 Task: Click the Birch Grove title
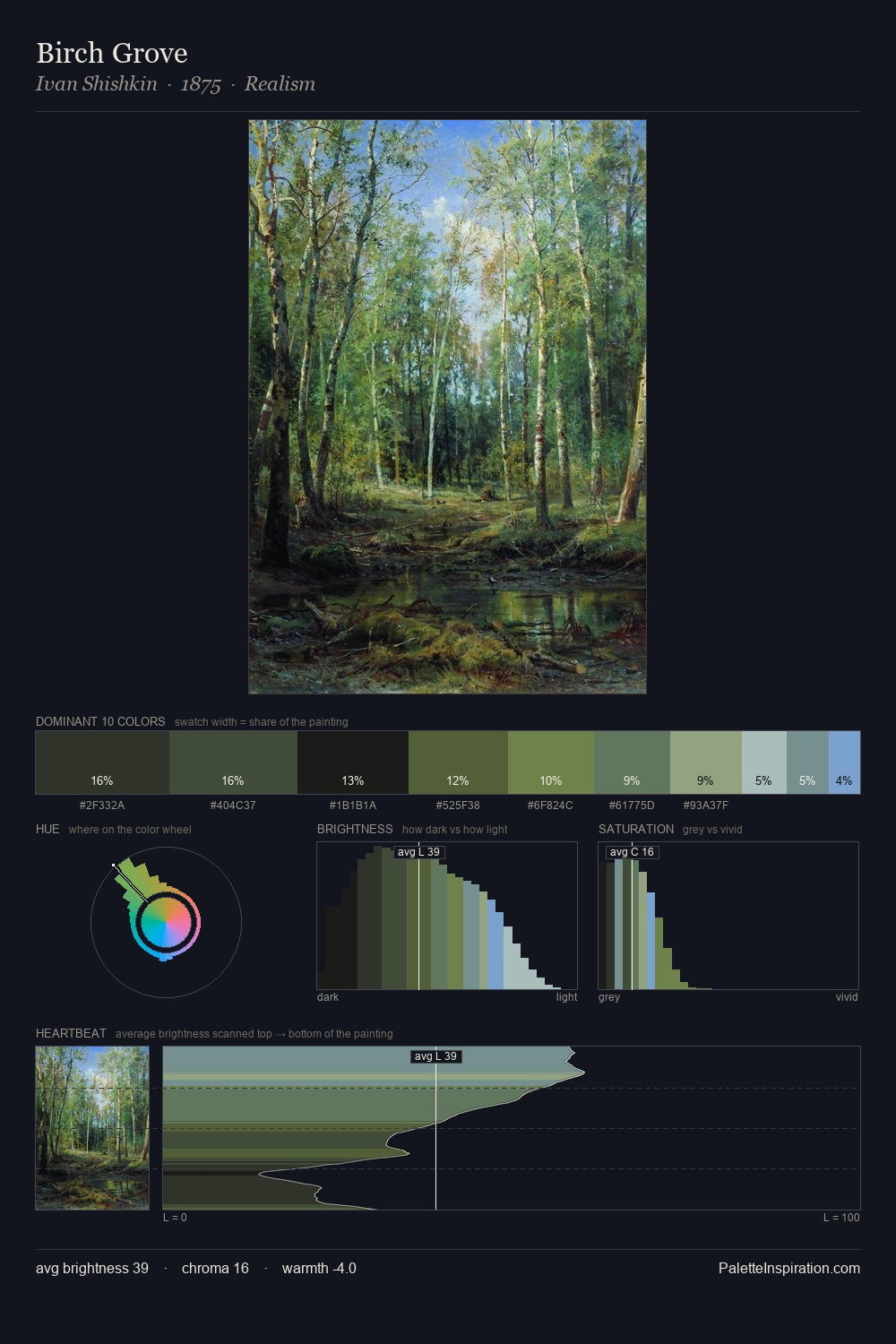tap(112, 53)
